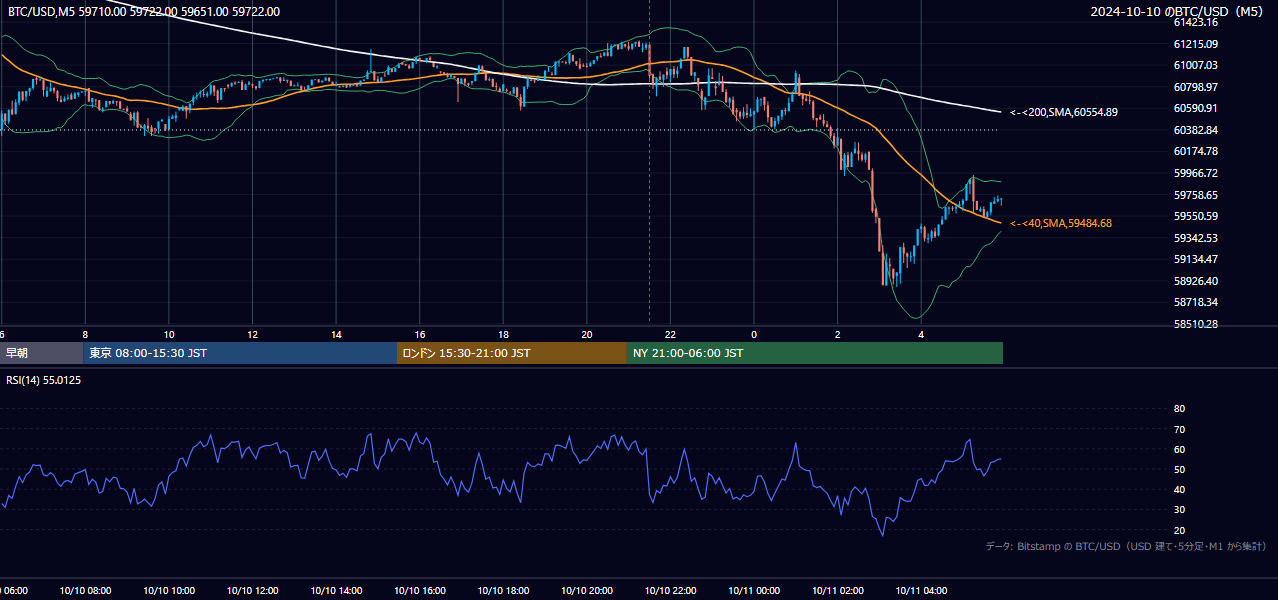
Task: Click the RSI level 50 label
Action: (1179, 469)
